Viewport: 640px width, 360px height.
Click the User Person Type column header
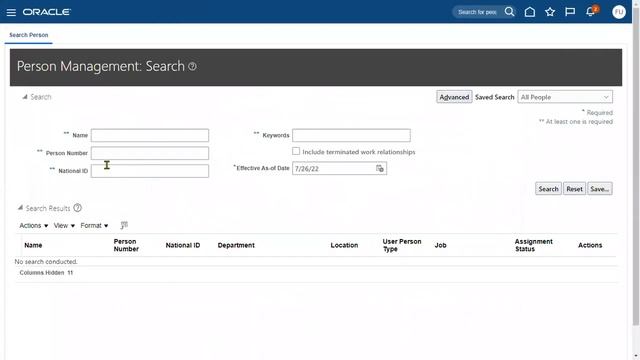[x=402, y=245]
